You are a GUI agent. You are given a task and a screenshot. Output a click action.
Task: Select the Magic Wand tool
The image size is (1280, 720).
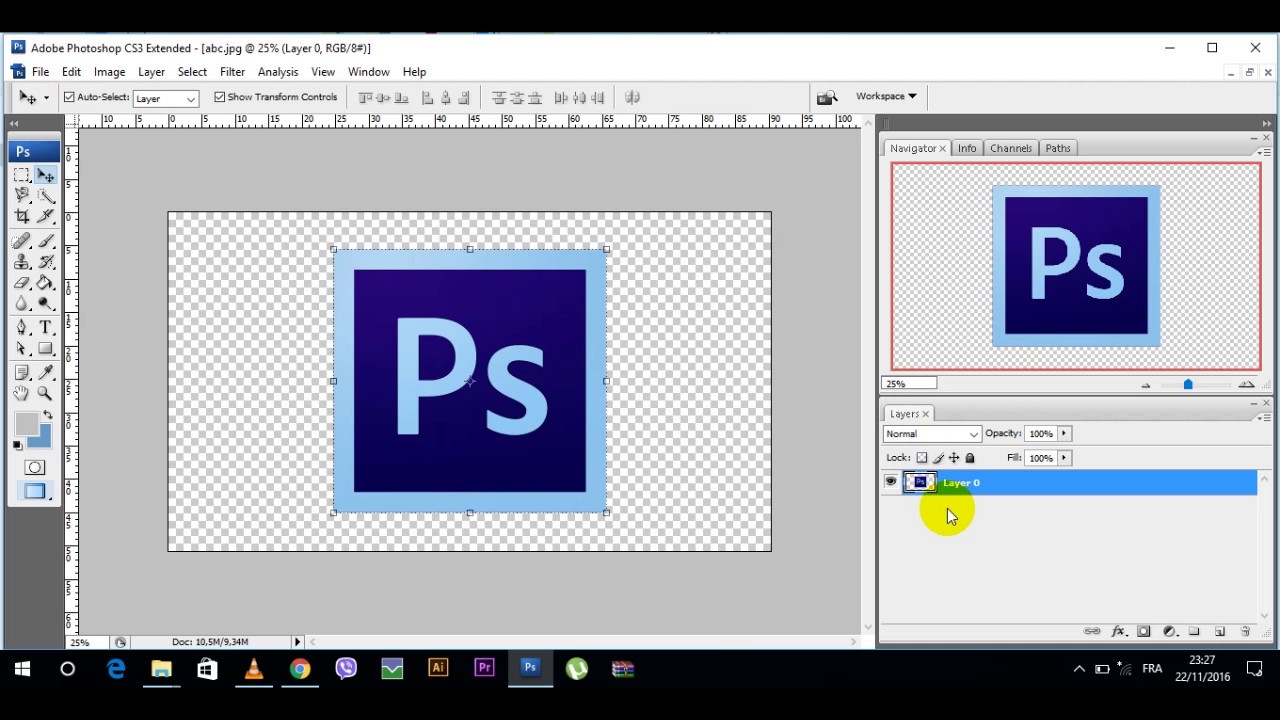pos(46,196)
